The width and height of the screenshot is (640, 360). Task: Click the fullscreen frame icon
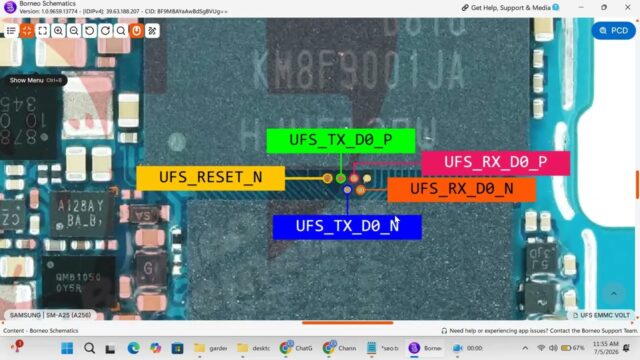tap(42, 31)
